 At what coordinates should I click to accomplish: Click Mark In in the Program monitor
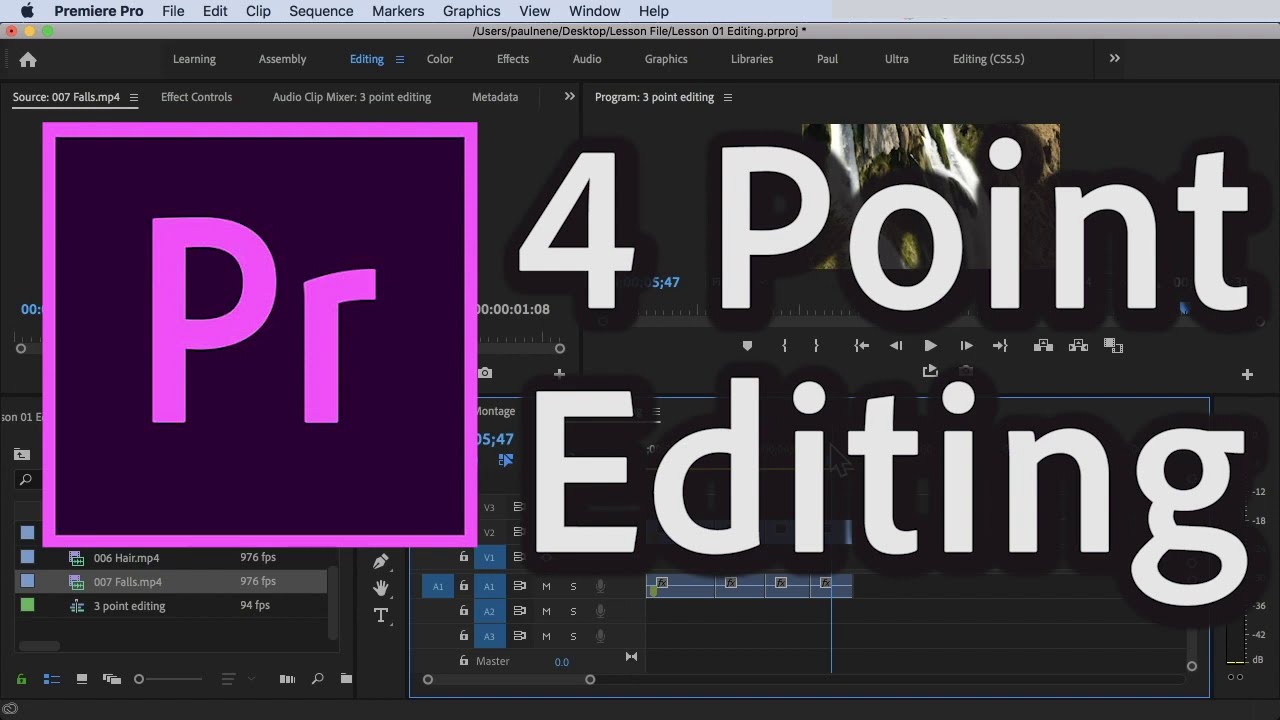(784, 346)
